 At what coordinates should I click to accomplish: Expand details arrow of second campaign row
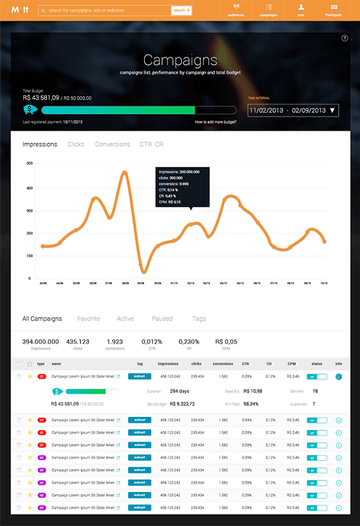[339, 420]
